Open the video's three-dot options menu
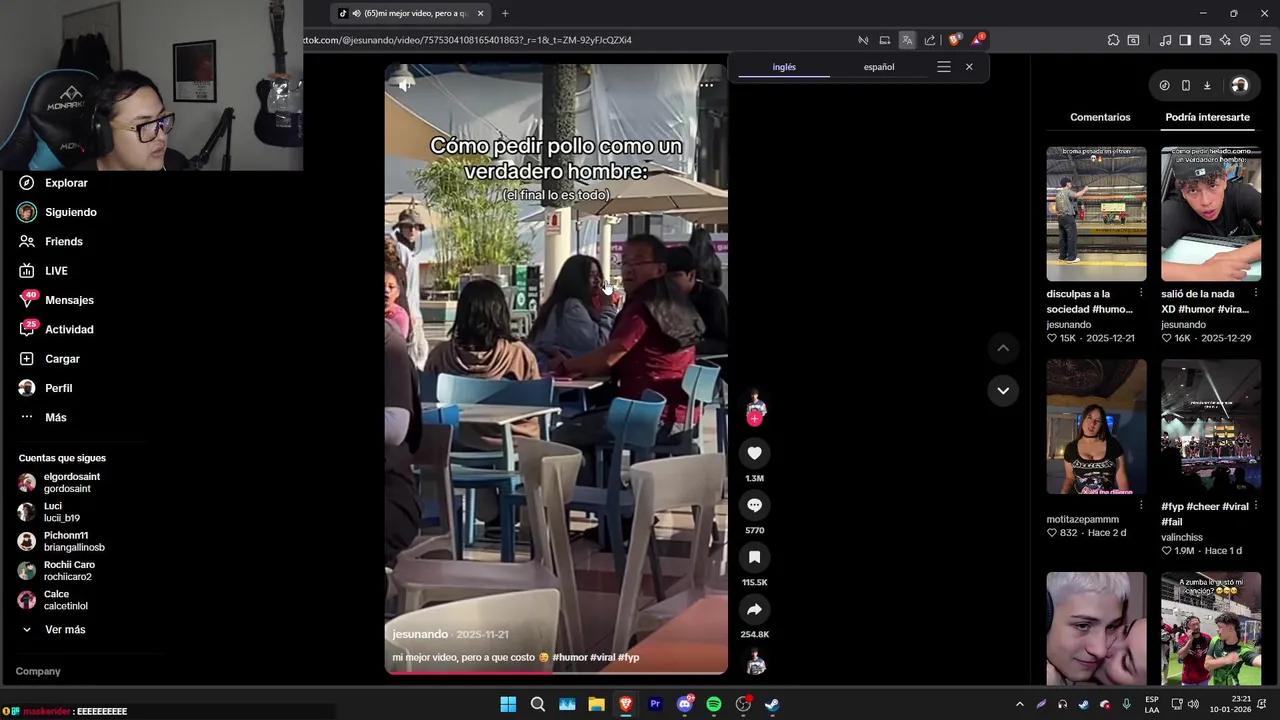1280x720 pixels. click(706, 85)
